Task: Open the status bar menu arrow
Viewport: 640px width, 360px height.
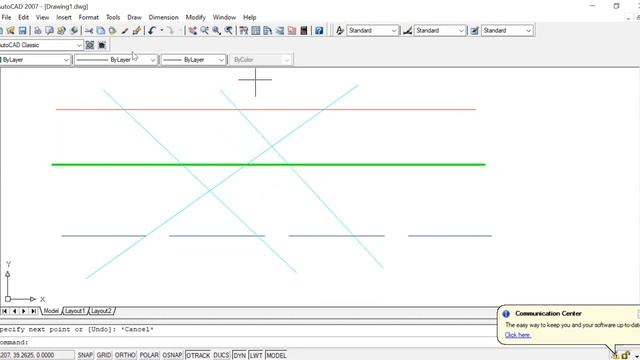Action: click(636, 356)
